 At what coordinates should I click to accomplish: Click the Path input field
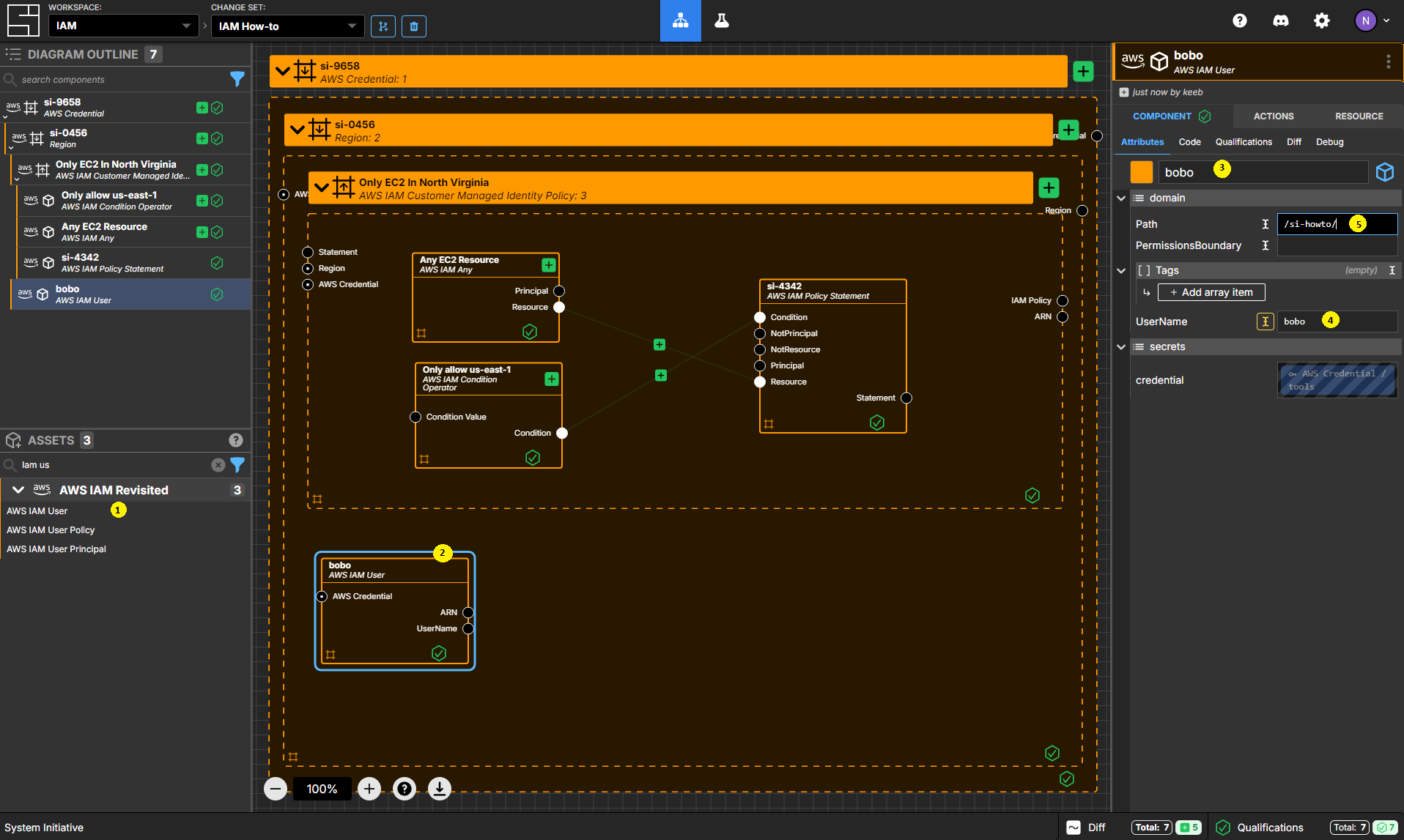point(1337,224)
